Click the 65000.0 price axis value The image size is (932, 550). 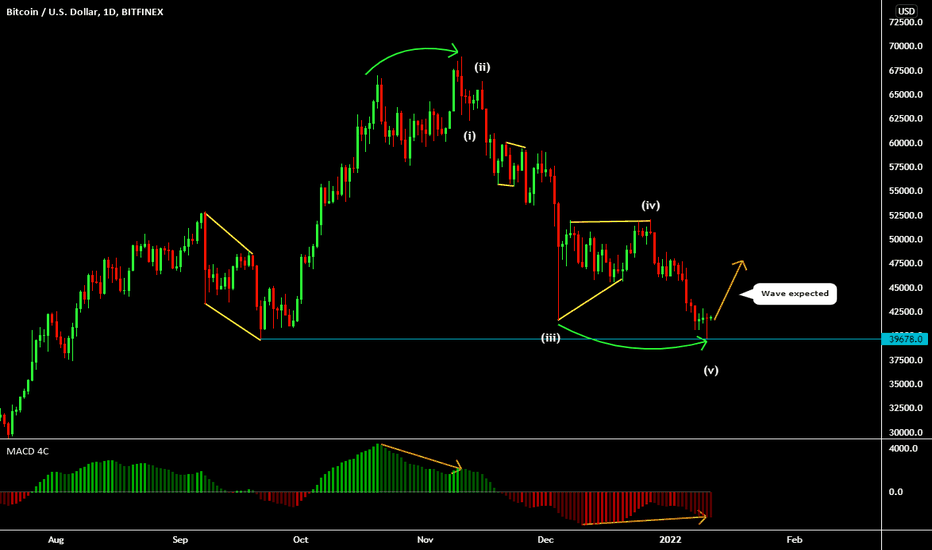click(906, 95)
